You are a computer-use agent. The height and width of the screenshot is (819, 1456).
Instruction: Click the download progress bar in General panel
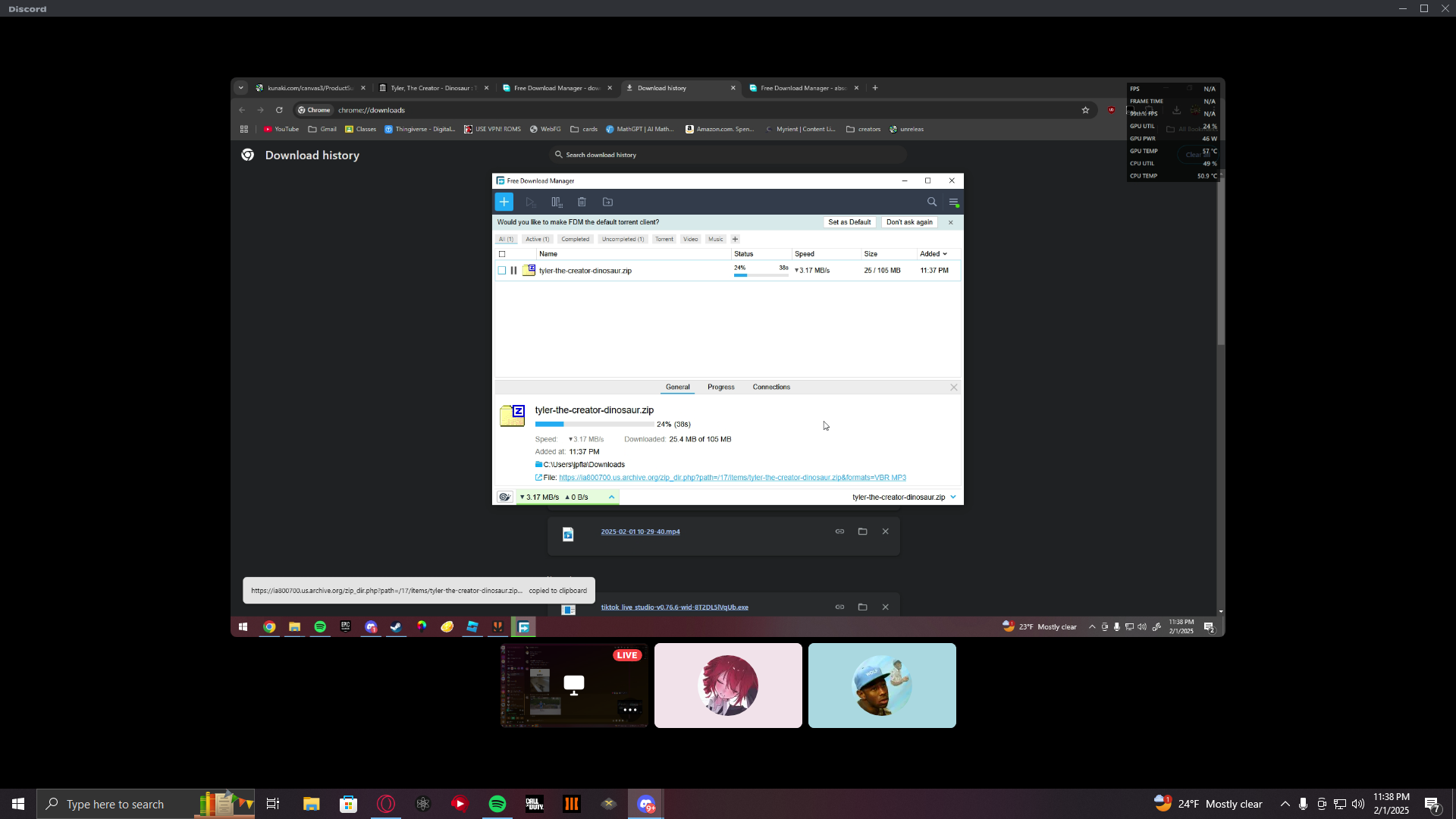(x=594, y=425)
